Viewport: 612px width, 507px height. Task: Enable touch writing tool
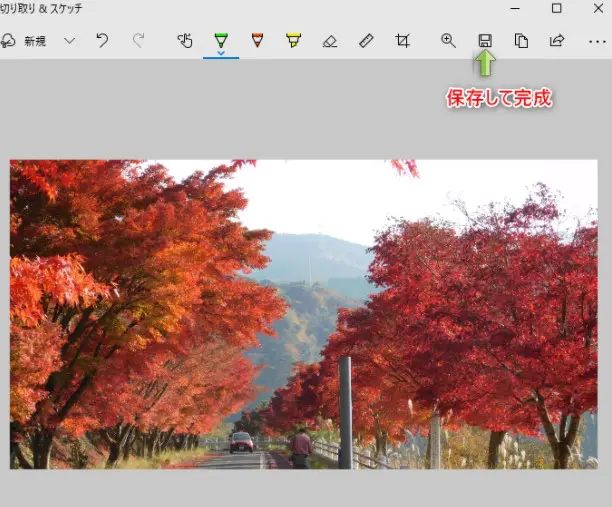(x=185, y=41)
